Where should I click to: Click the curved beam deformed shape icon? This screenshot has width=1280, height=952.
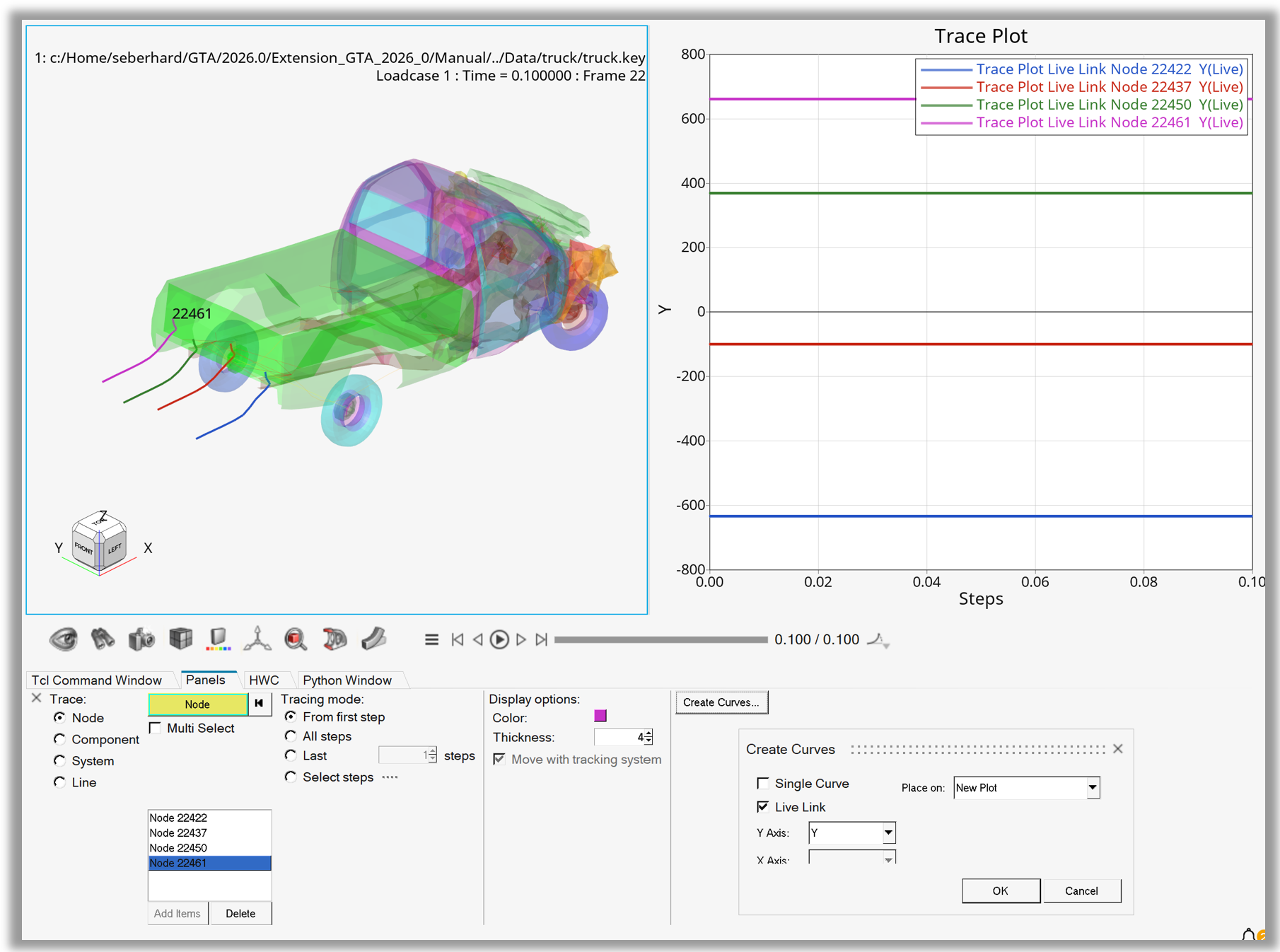pyautogui.click(x=373, y=639)
